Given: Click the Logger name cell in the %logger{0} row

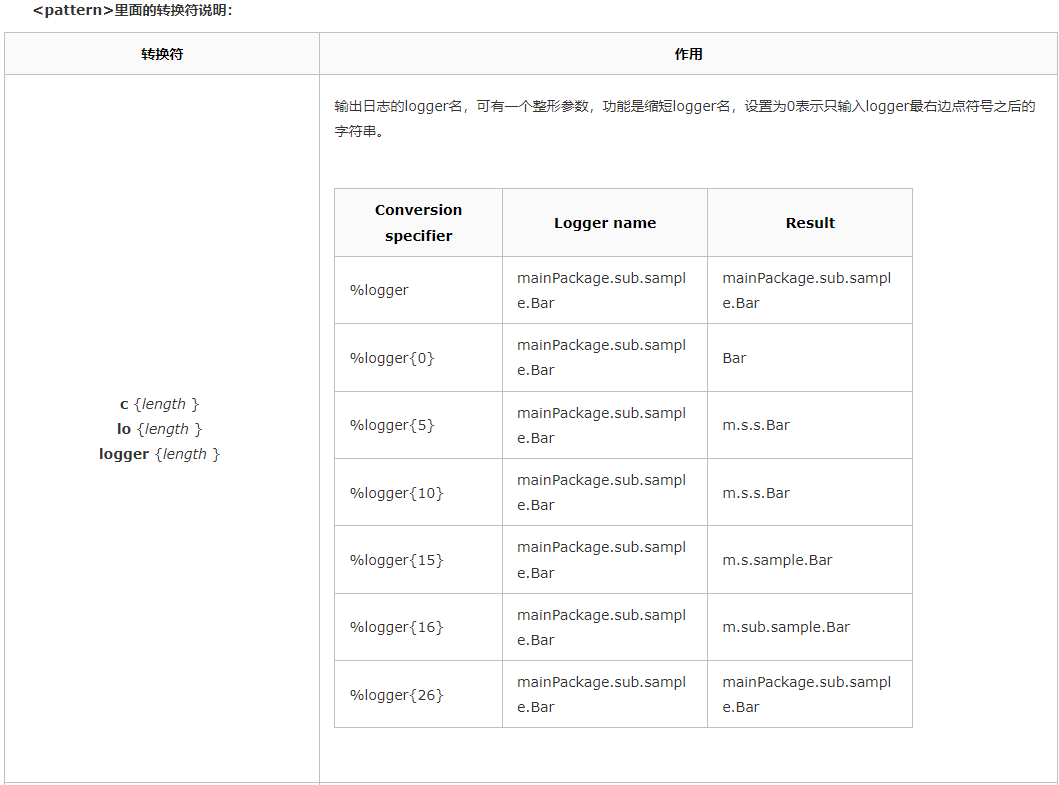Looking at the screenshot, I should (x=604, y=357).
